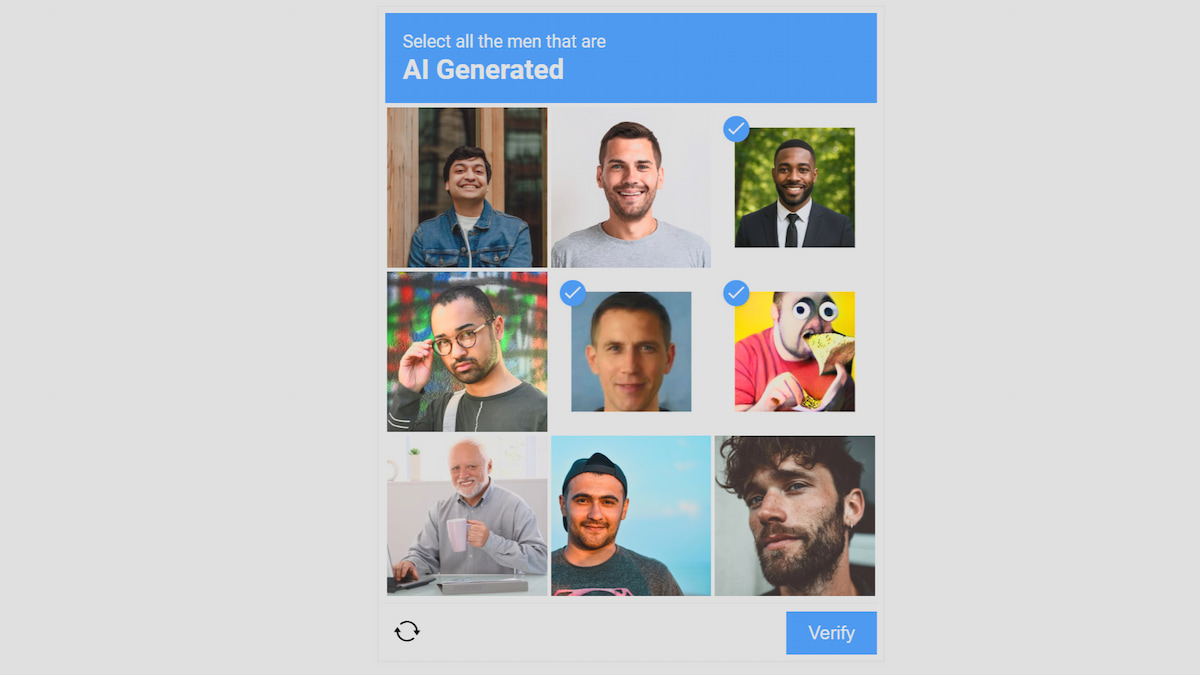This screenshot has height=675, width=1200.
Task: Click the blue checkmark on suit man tile
Action: [736, 129]
